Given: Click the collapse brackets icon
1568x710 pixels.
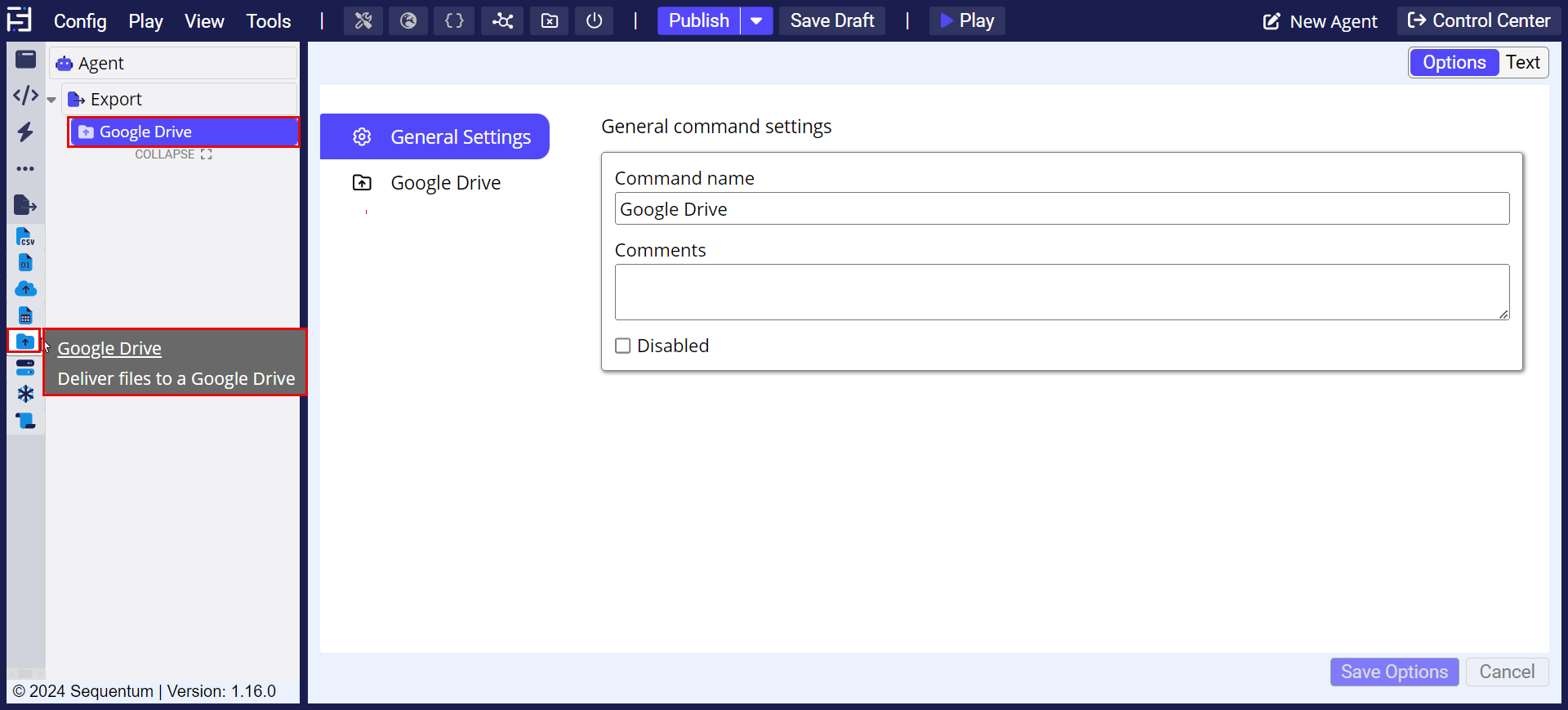Looking at the screenshot, I should click(206, 154).
